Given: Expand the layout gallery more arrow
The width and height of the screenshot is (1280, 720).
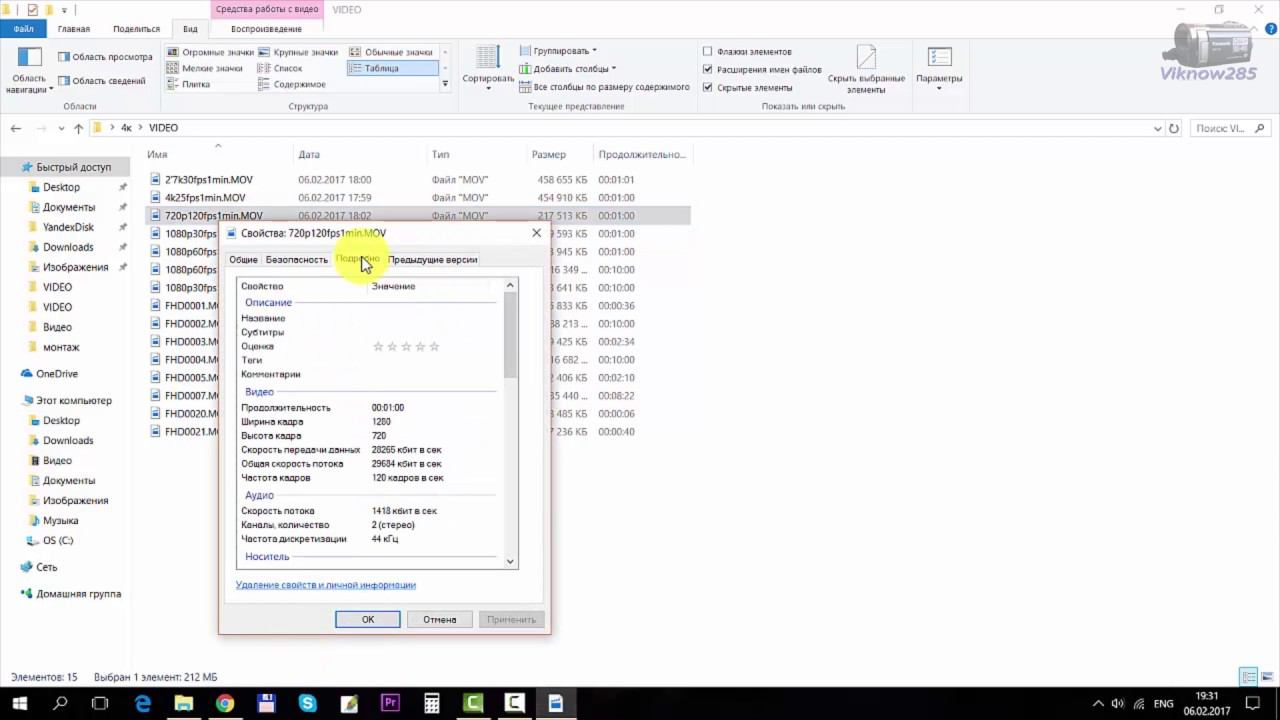Looking at the screenshot, I should [445, 84].
